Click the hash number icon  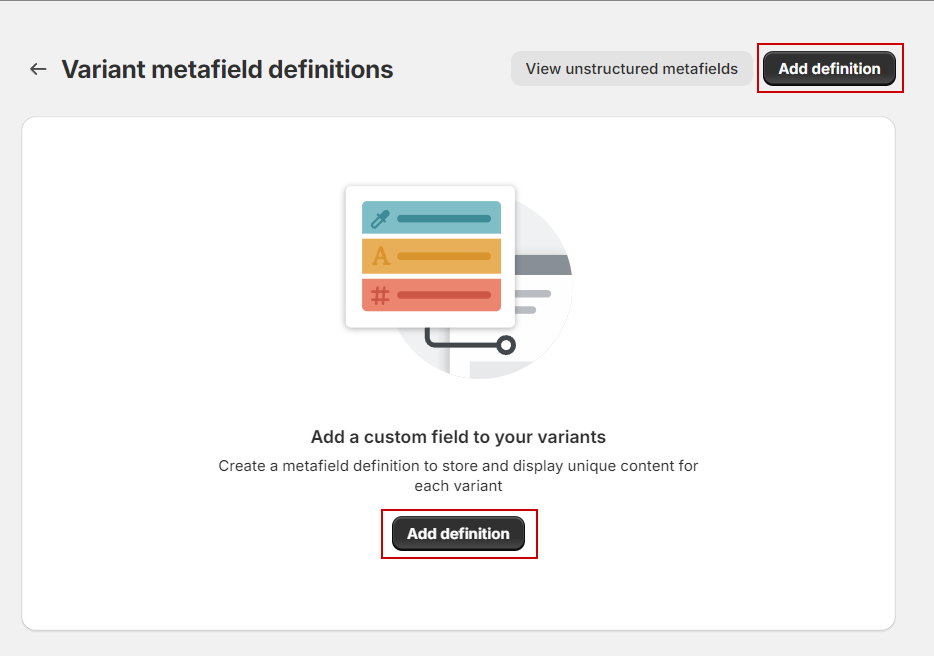pos(380,295)
